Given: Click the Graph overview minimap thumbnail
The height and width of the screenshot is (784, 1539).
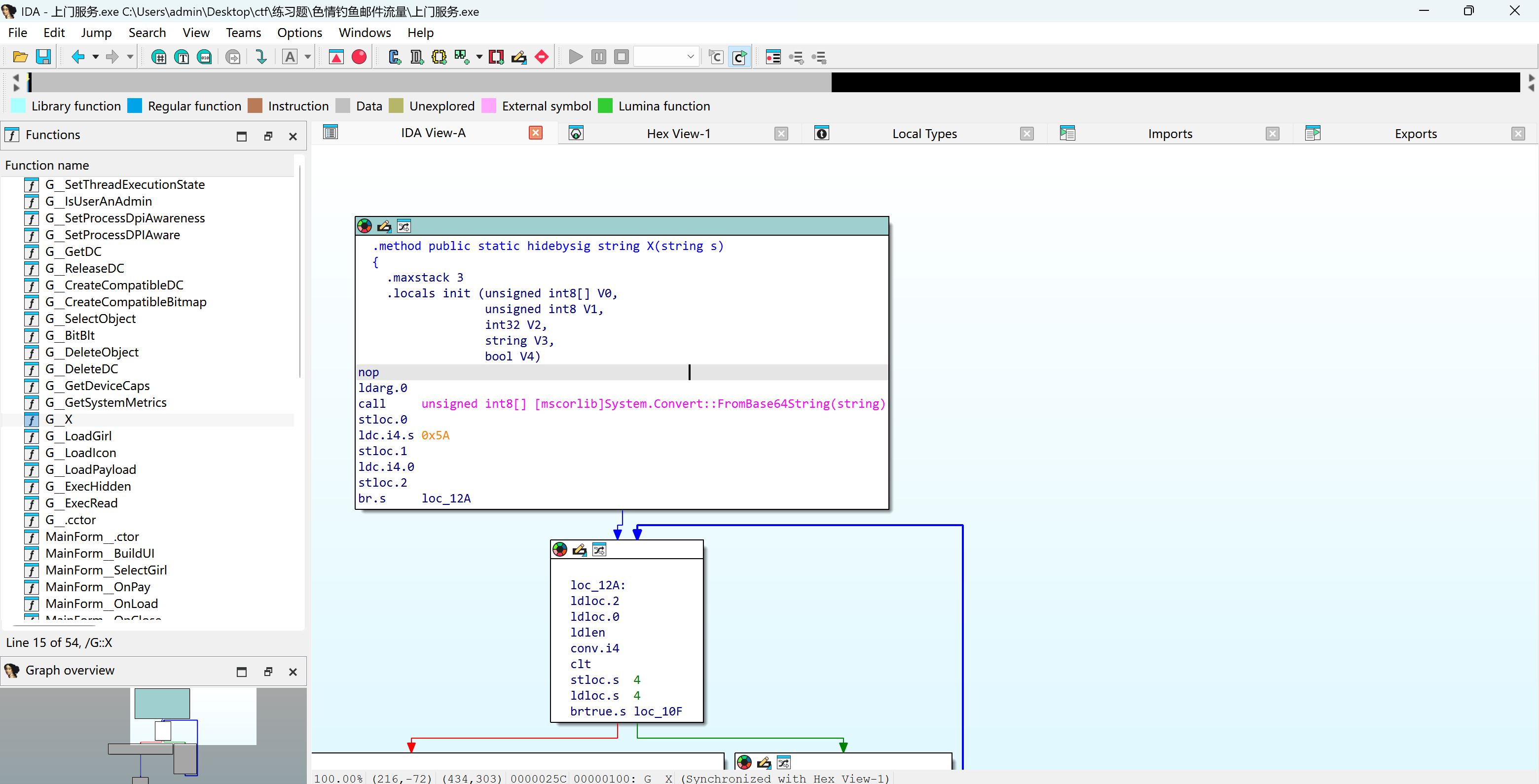Looking at the screenshot, I should (153, 735).
